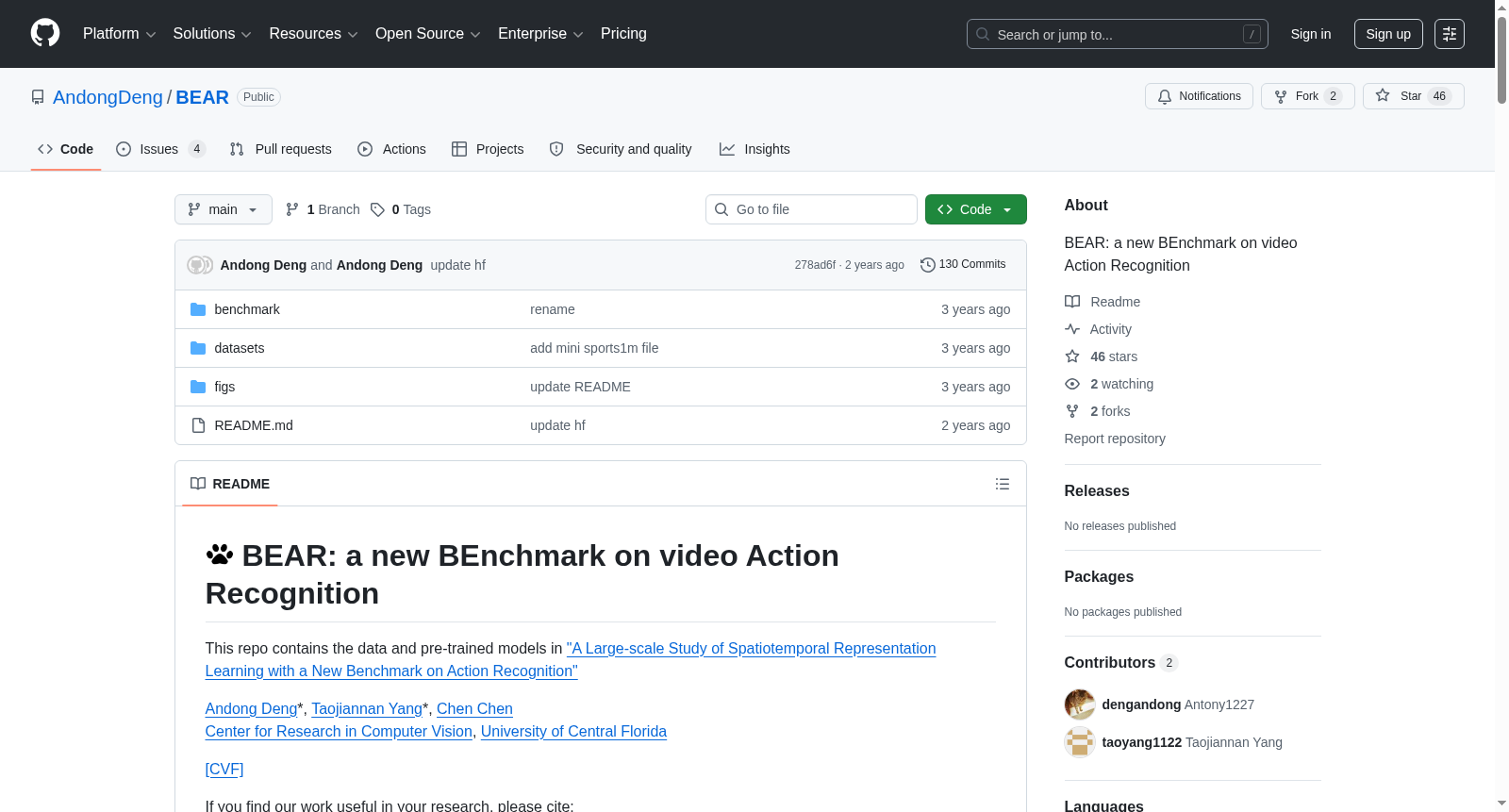Click the README.md file icon
Screen dimensions: 1509x812
(198, 425)
